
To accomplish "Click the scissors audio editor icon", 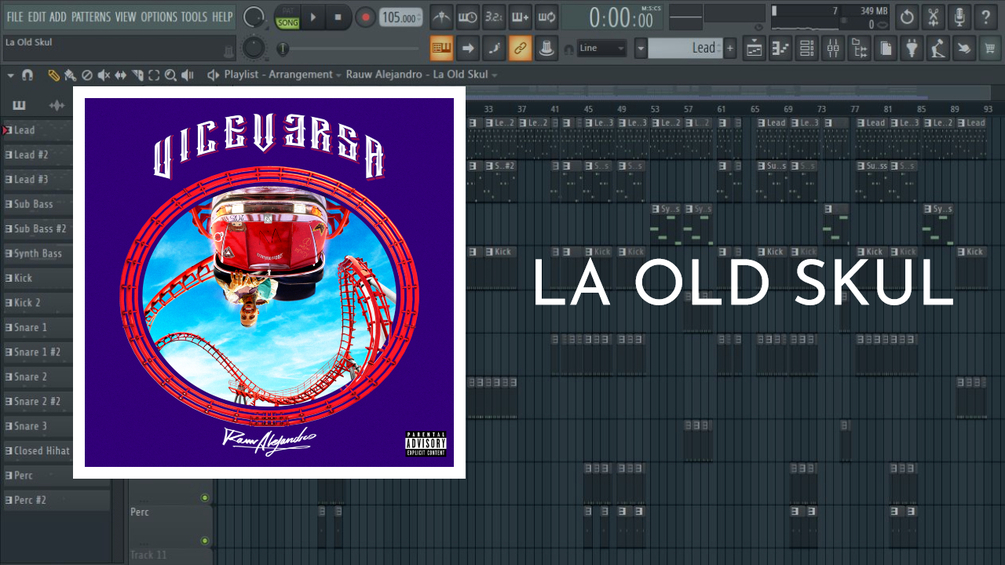I will pos(933,17).
